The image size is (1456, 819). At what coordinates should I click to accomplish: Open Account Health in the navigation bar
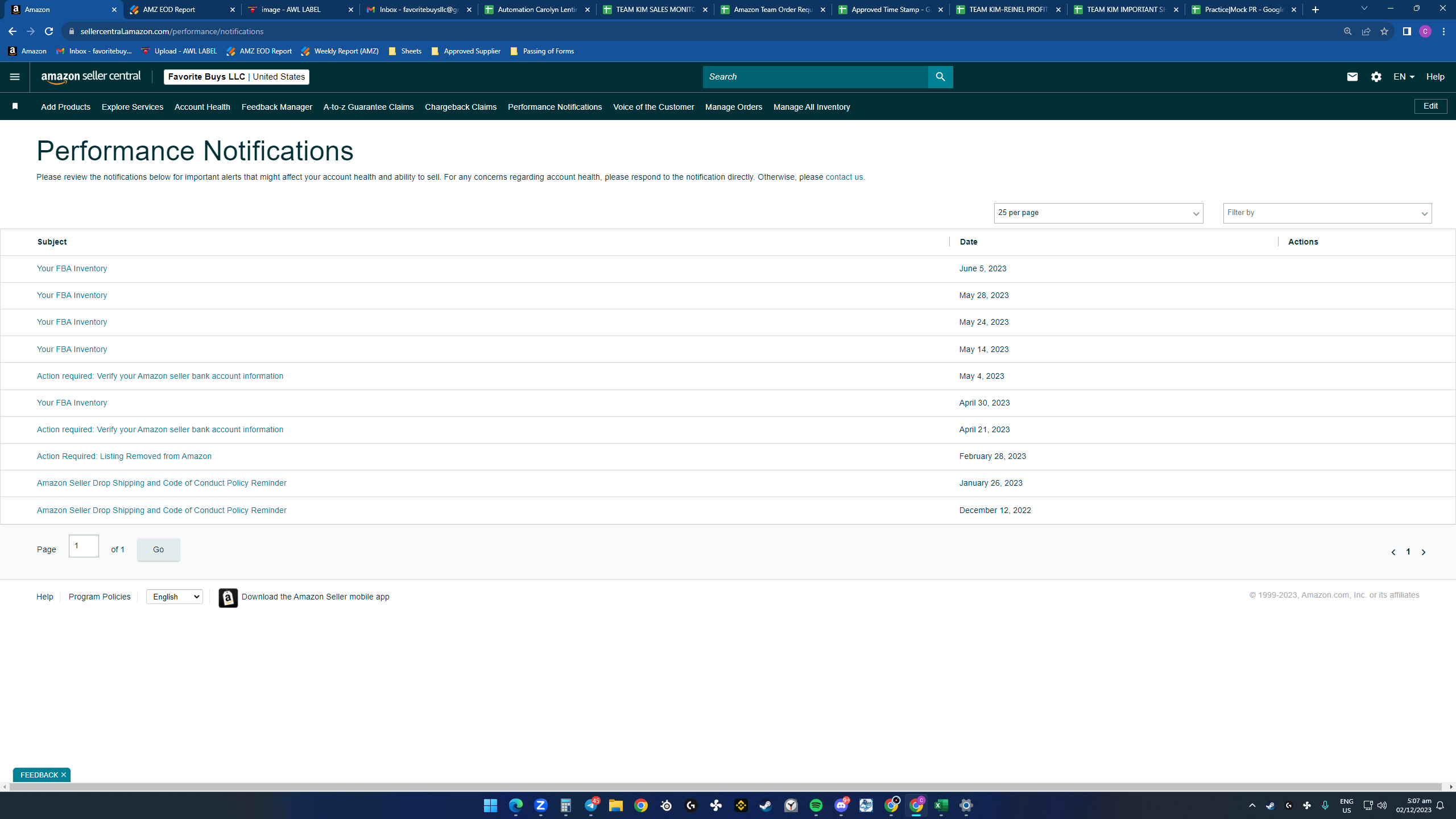[x=202, y=107]
